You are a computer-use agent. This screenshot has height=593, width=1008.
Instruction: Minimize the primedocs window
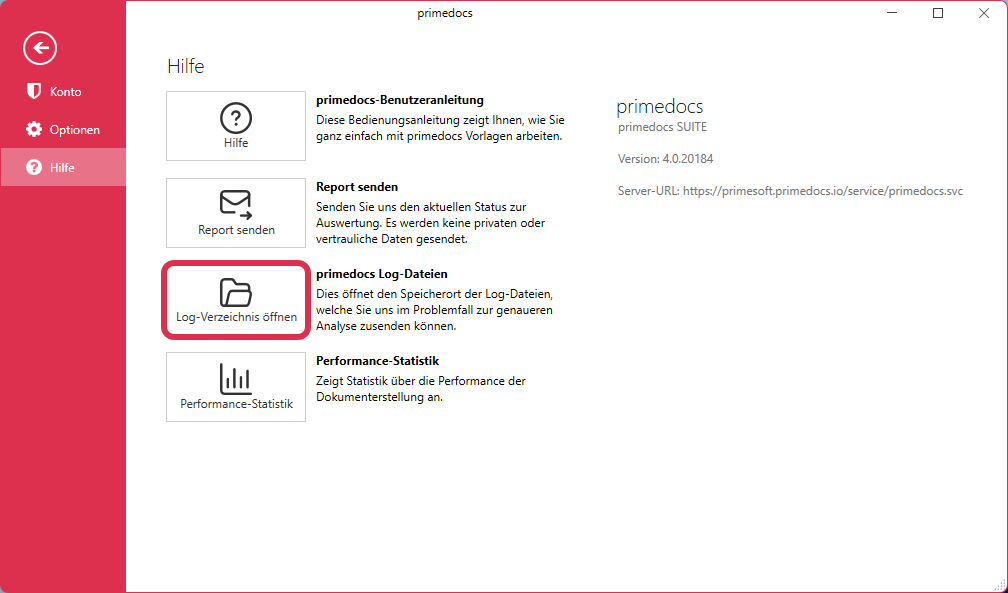[x=892, y=14]
